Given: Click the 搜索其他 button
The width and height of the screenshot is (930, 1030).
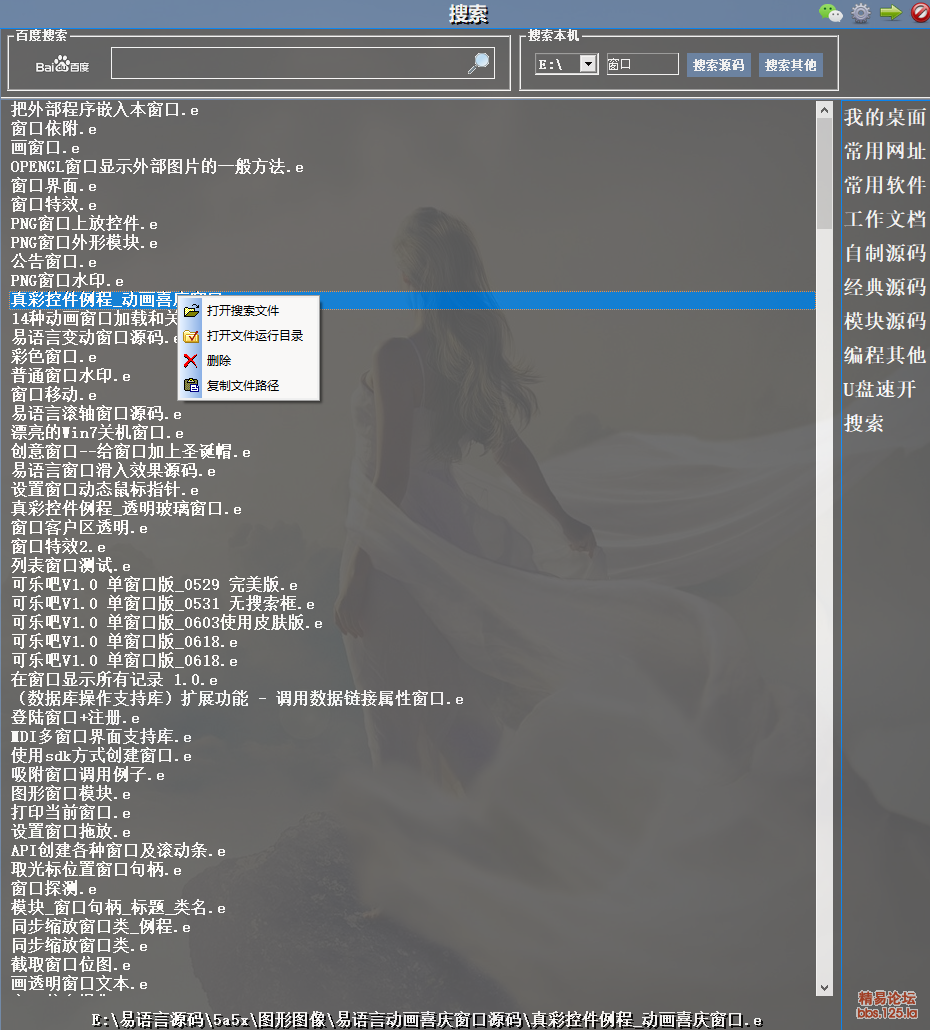Looking at the screenshot, I should [790, 65].
